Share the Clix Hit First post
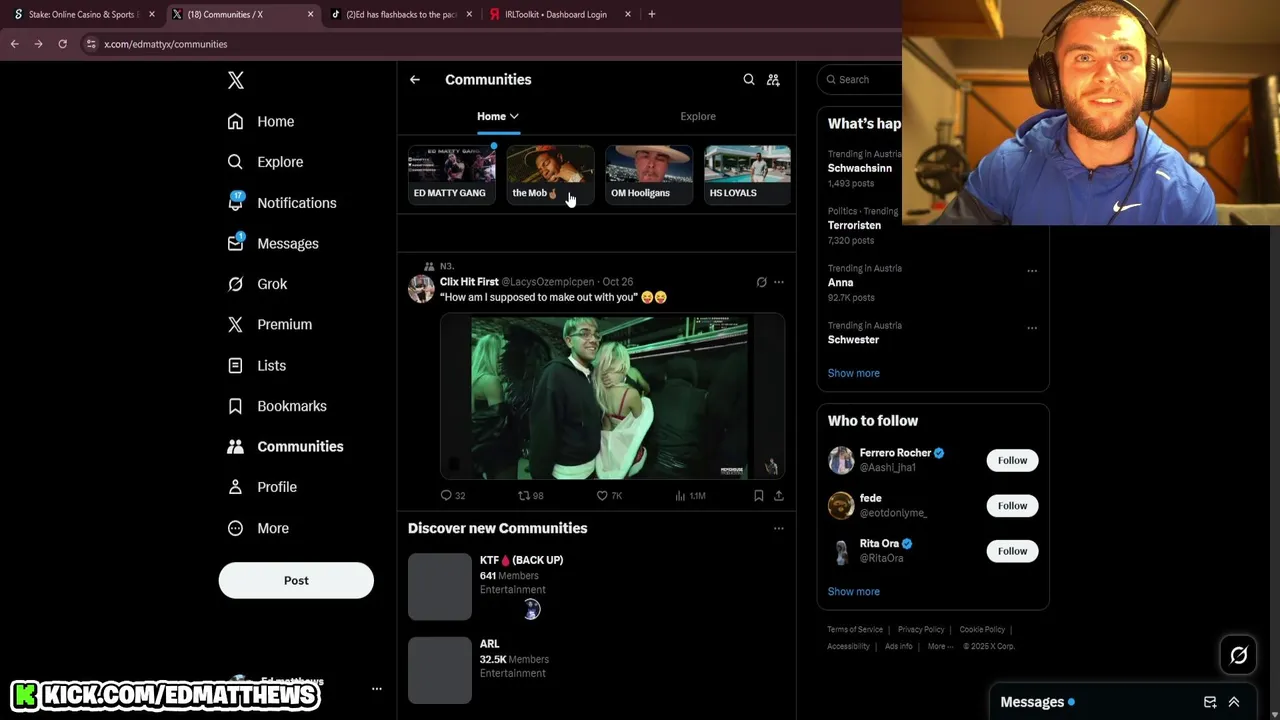The width and height of the screenshot is (1280, 720). click(x=779, y=496)
